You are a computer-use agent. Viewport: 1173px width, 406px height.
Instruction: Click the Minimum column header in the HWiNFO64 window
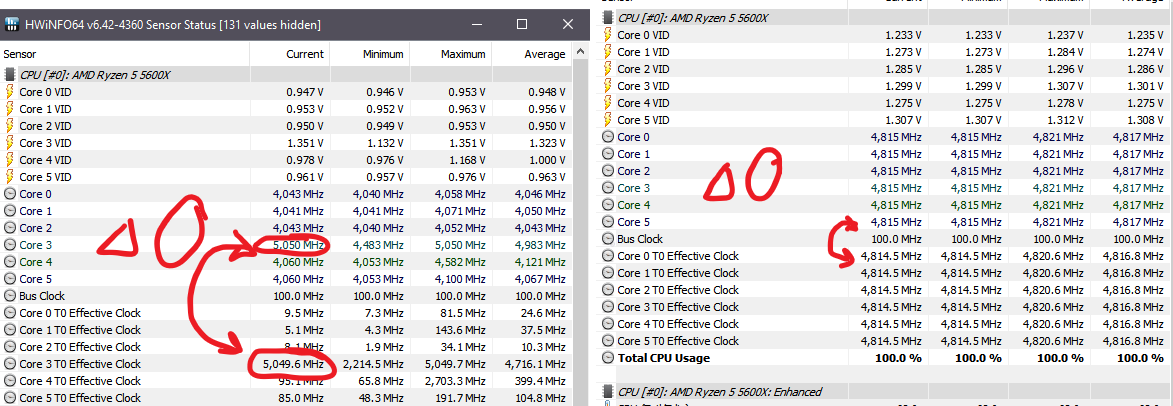[370, 54]
